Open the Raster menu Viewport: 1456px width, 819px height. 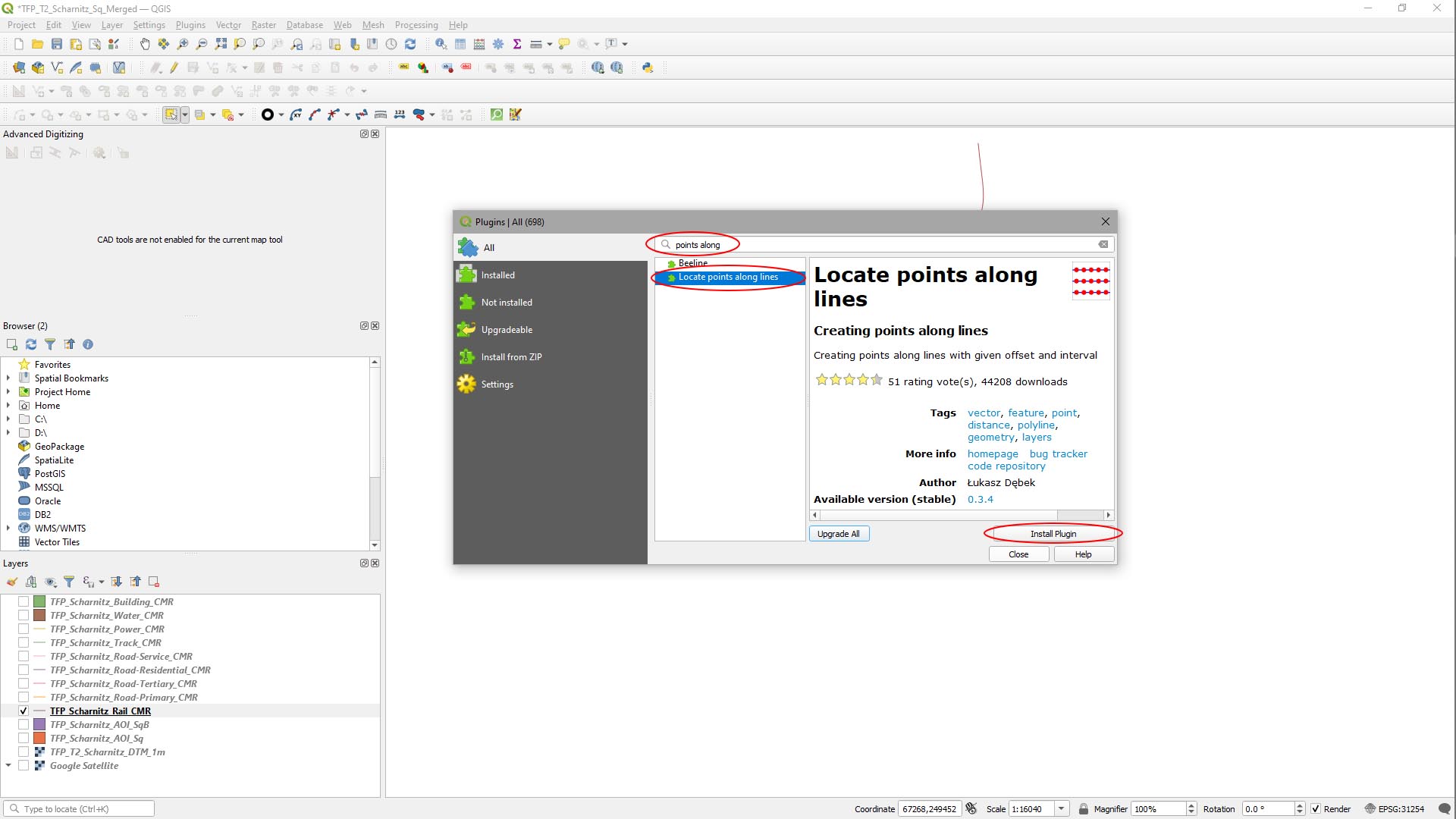264,25
